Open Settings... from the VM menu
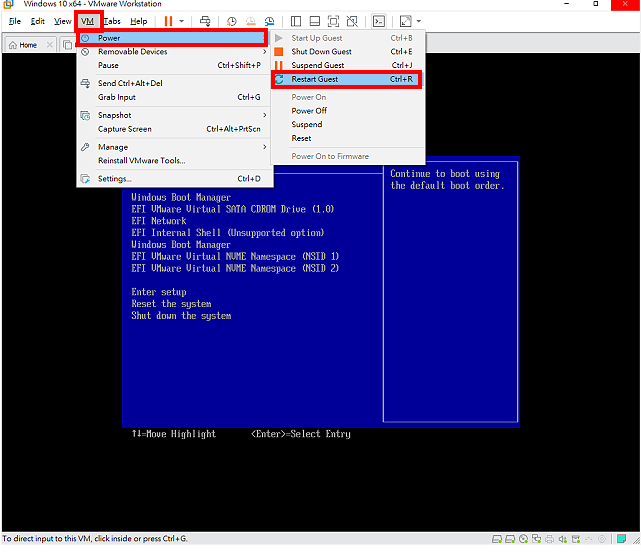The image size is (641, 553). 174,179
